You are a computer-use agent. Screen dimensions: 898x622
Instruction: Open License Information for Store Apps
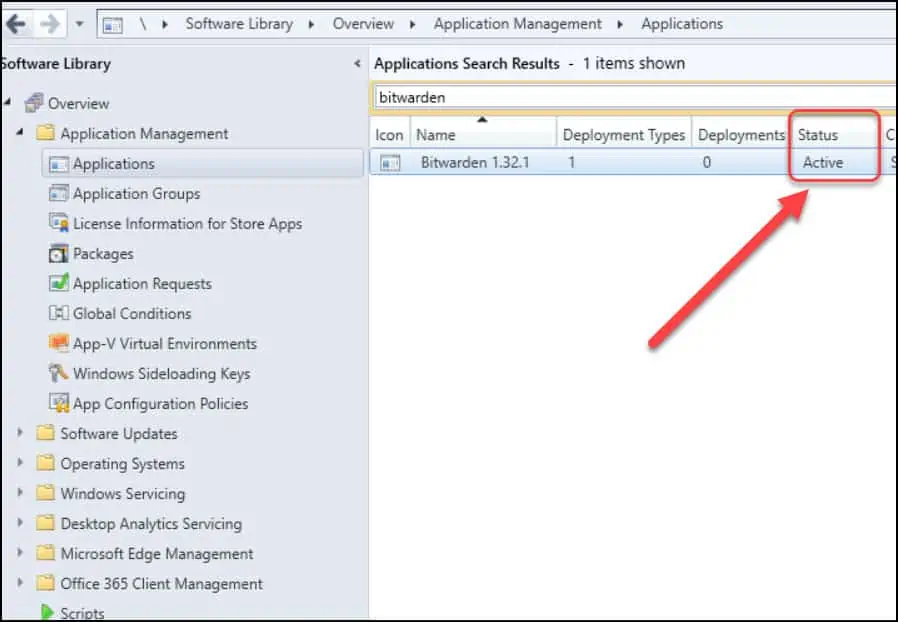187,223
